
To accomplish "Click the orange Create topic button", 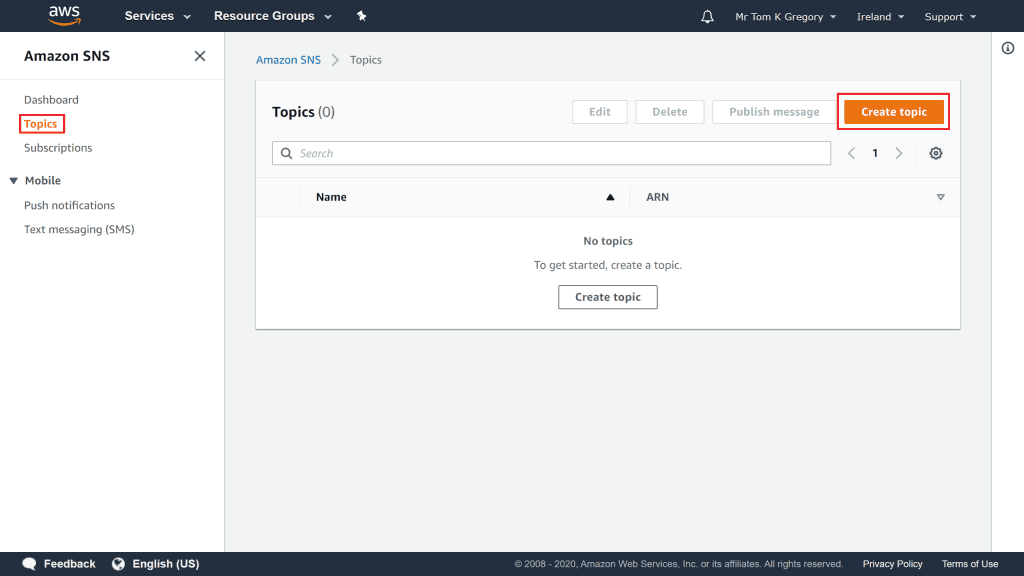I will coord(893,112).
